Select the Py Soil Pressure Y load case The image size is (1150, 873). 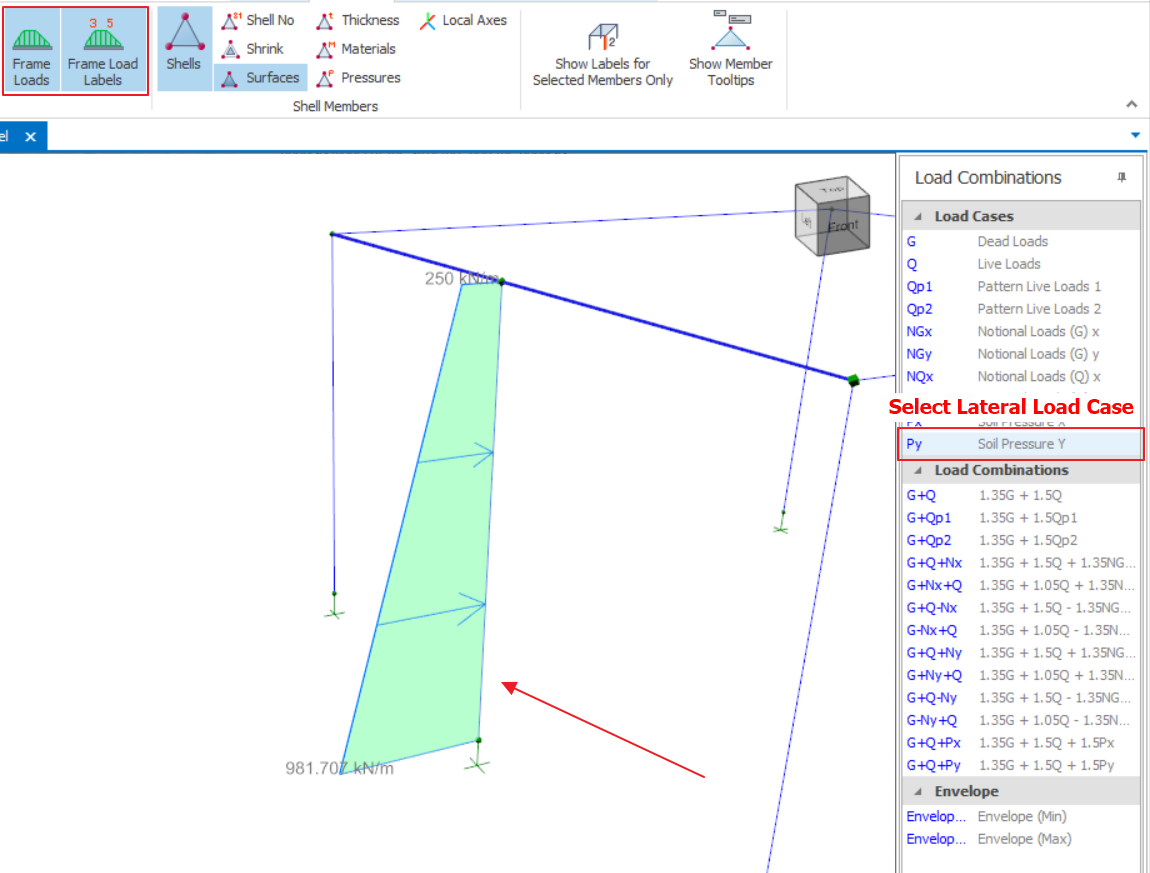(1020, 444)
